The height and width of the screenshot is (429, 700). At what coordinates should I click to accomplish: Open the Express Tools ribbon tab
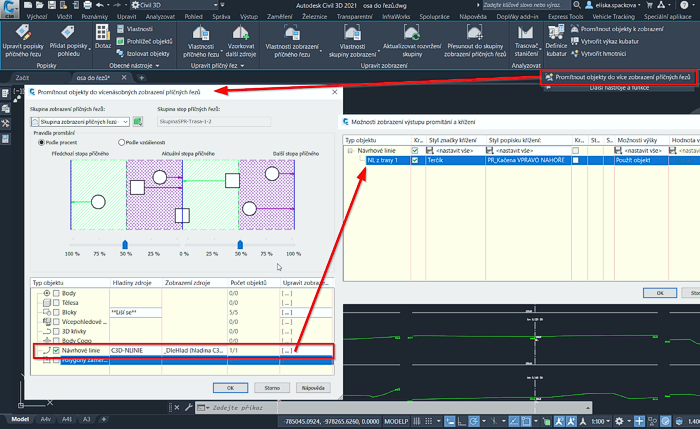point(565,17)
